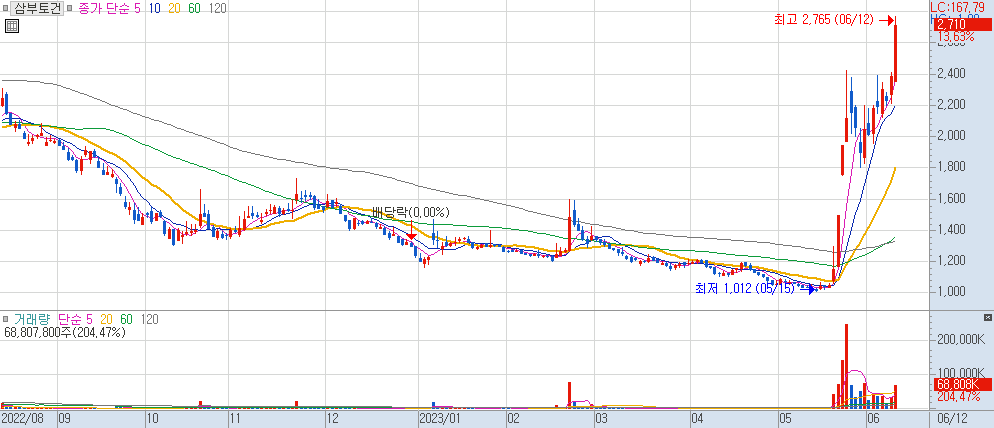This screenshot has height=428, width=994.
Task: Select the green 60 volume average label
Action: click(126, 319)
